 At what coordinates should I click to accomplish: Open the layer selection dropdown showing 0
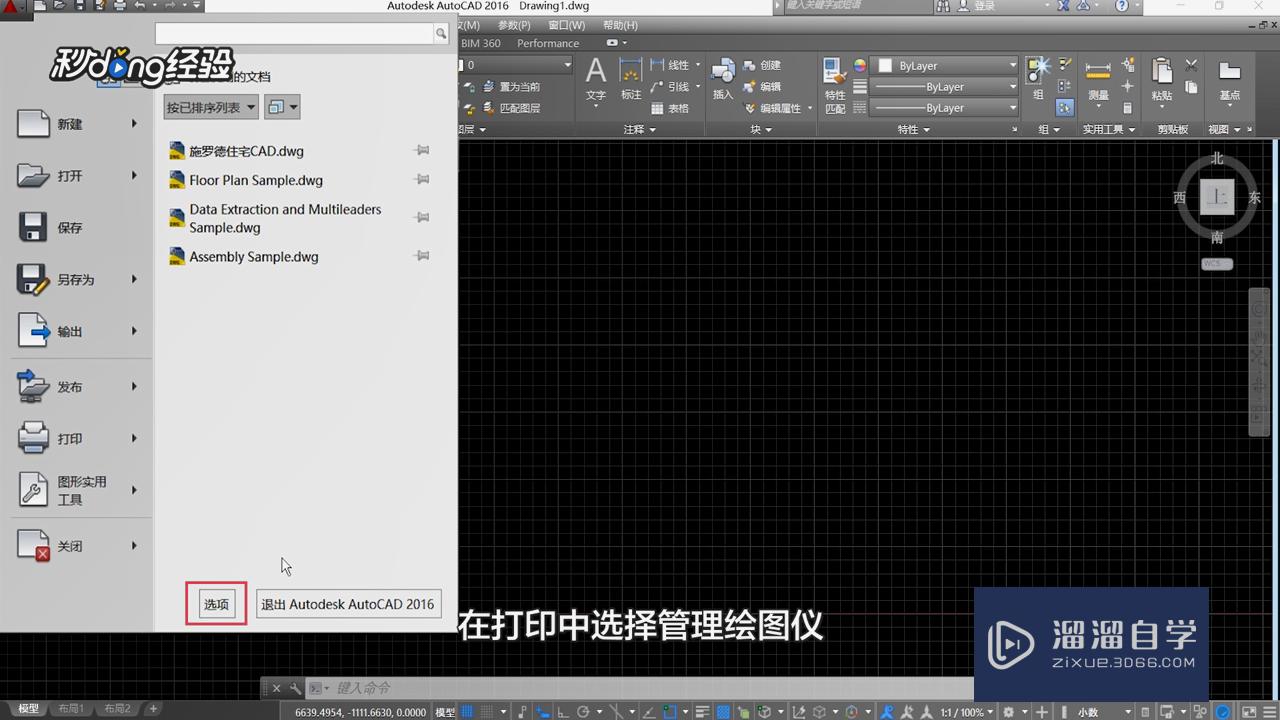(x=566, y=64)
